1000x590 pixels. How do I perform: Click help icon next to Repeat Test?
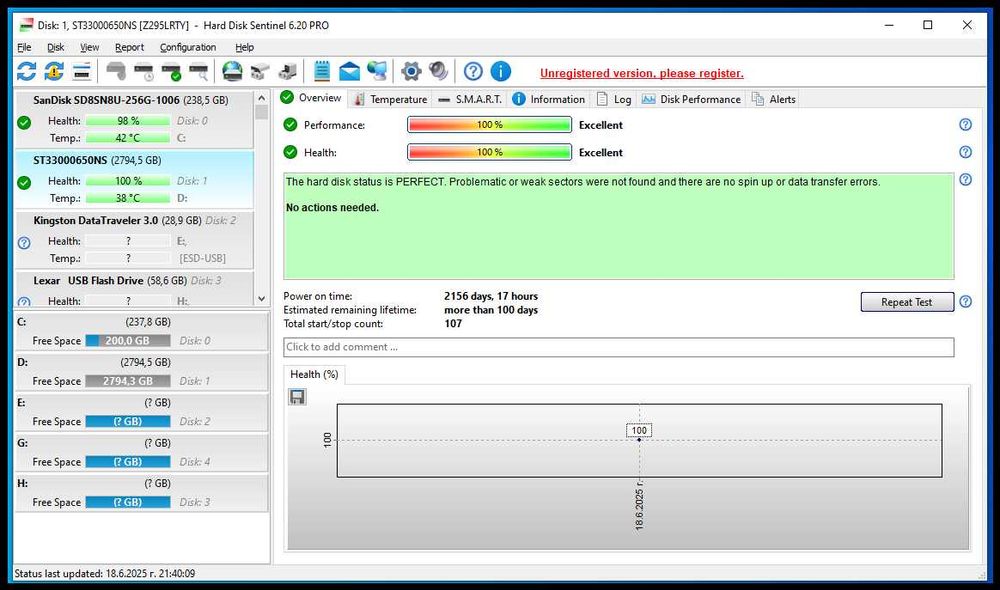pyautogui.click(x=966, y=302)
